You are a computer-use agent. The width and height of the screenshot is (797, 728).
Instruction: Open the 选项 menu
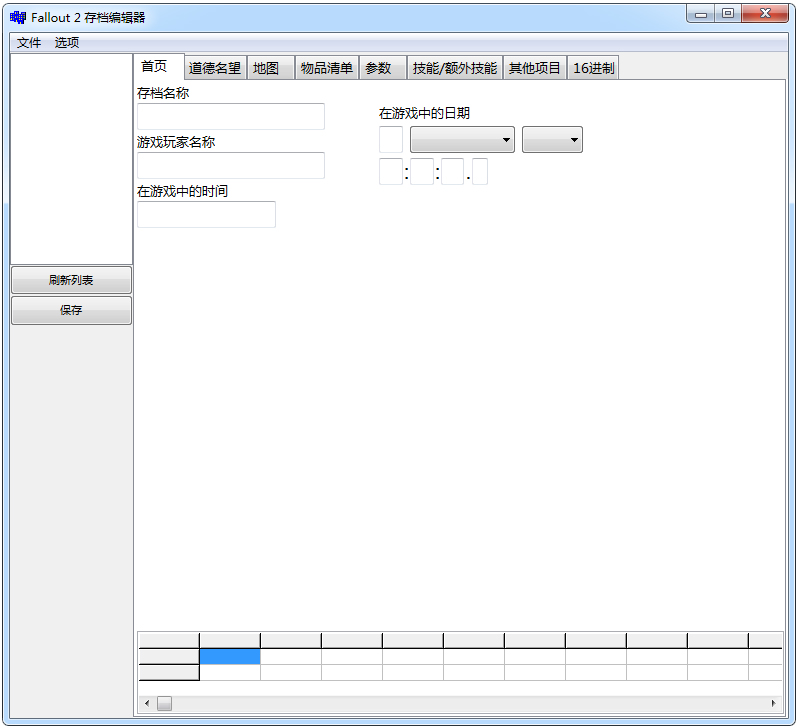pos(67,42)
